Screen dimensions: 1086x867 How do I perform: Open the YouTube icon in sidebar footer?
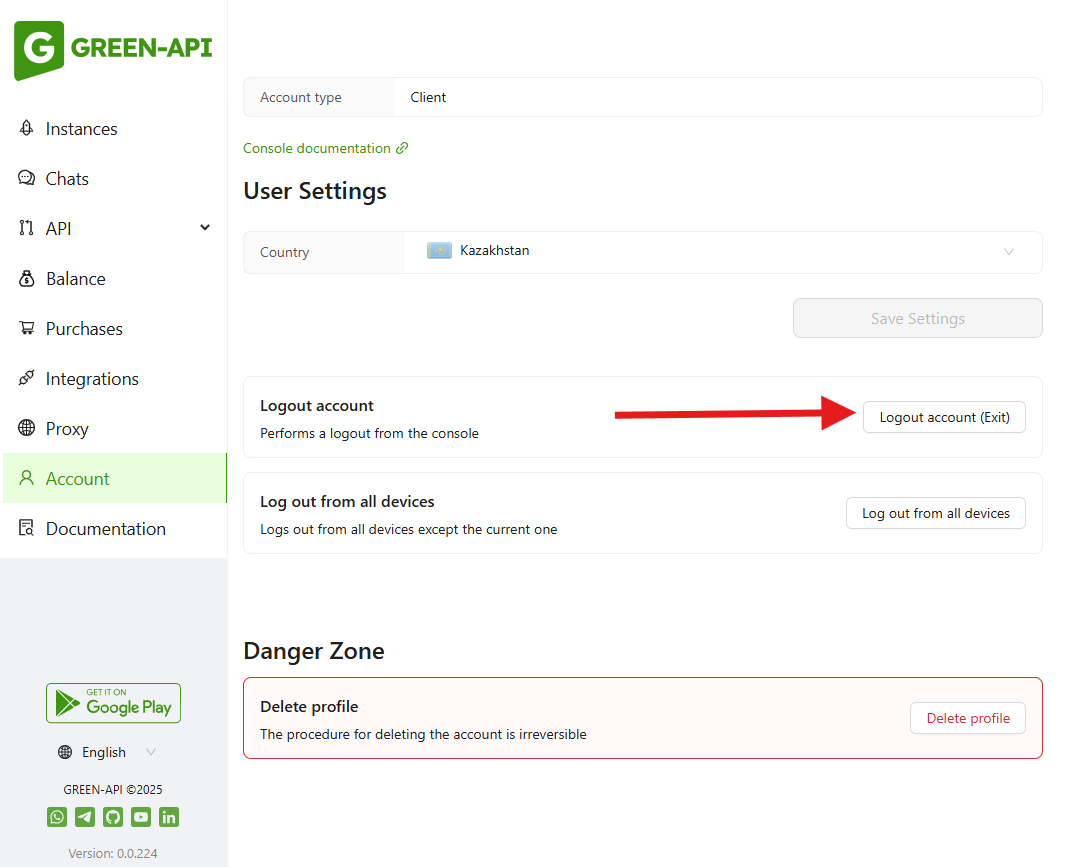[141, 817]
